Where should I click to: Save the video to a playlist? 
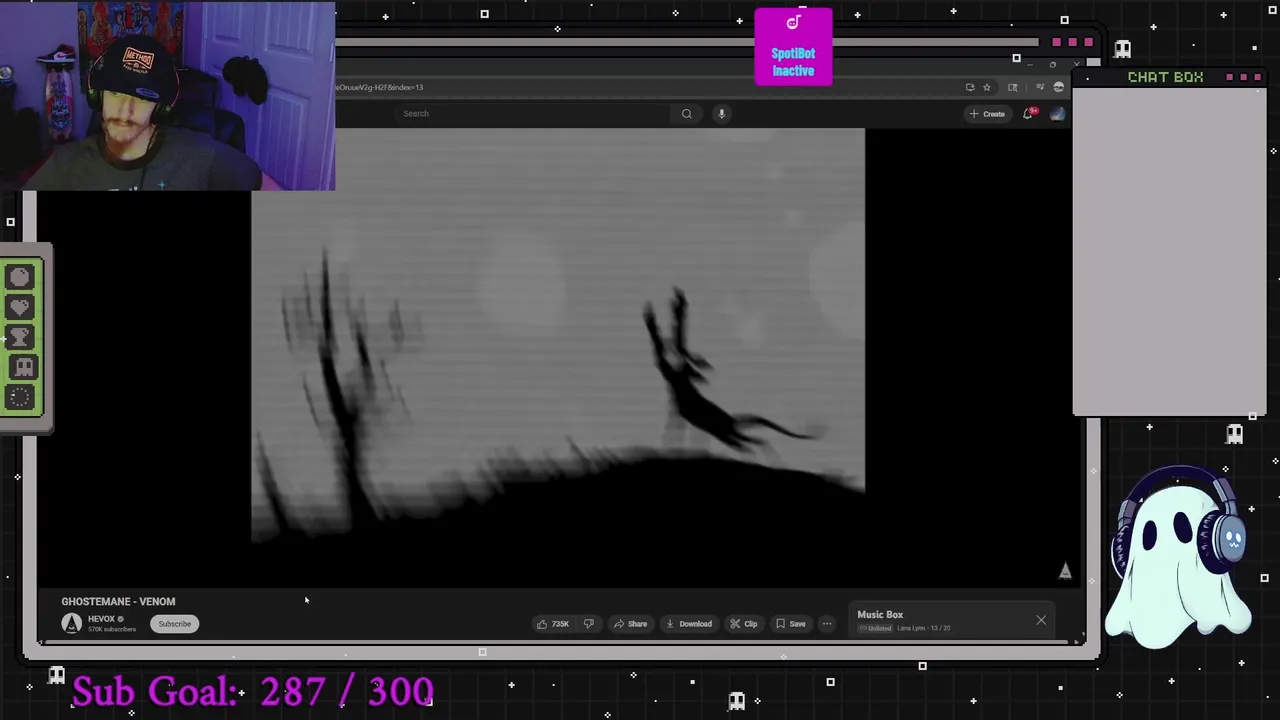click(x=790, y=624)
